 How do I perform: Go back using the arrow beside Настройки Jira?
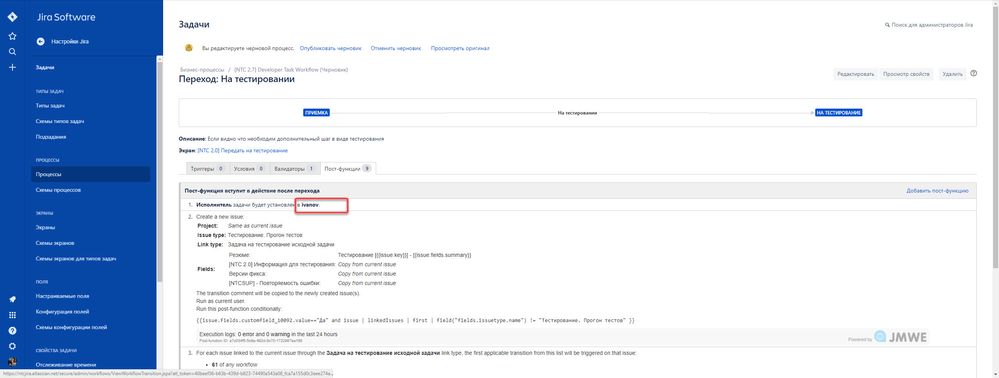(x=41, y=41)
